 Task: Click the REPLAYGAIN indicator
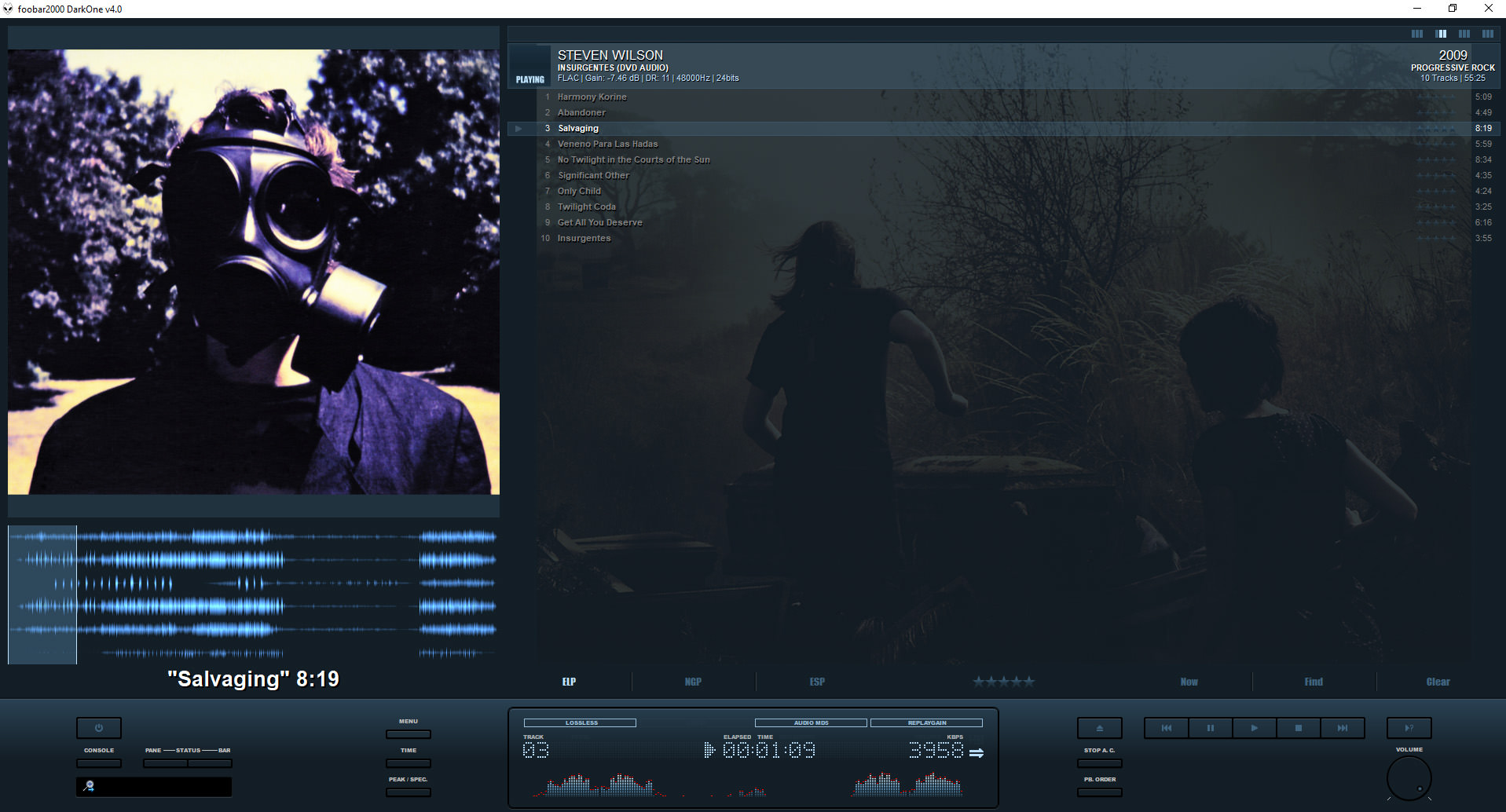click(927, 722)
